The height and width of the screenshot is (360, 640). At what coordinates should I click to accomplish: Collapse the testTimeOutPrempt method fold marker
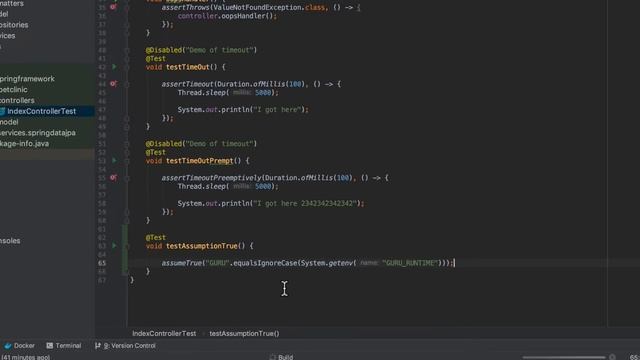127,161
